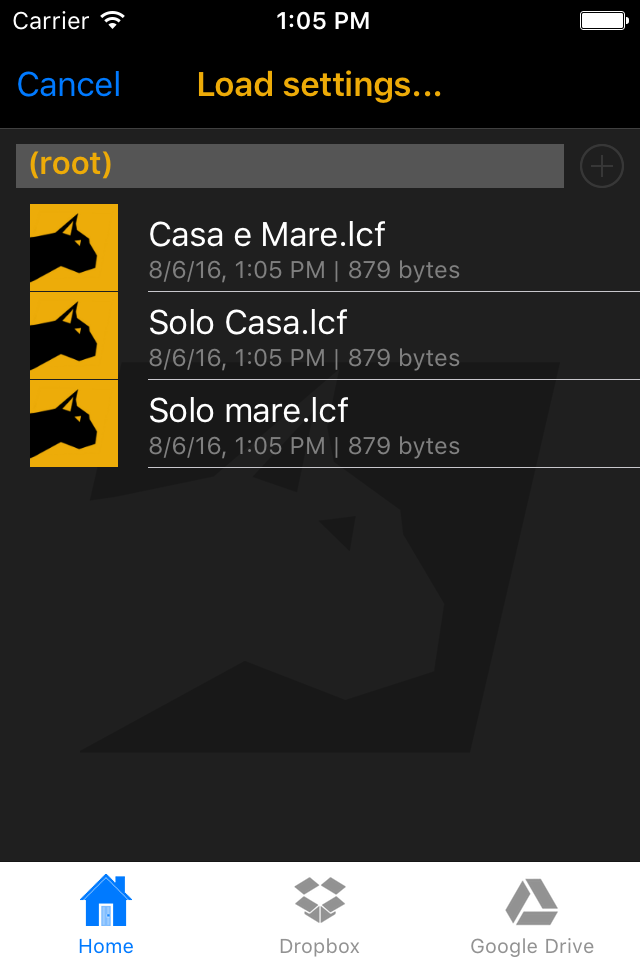Tap the Casa e Mare.lcf date and size line
Screen dimensions: 640x960
click(304, 270)
